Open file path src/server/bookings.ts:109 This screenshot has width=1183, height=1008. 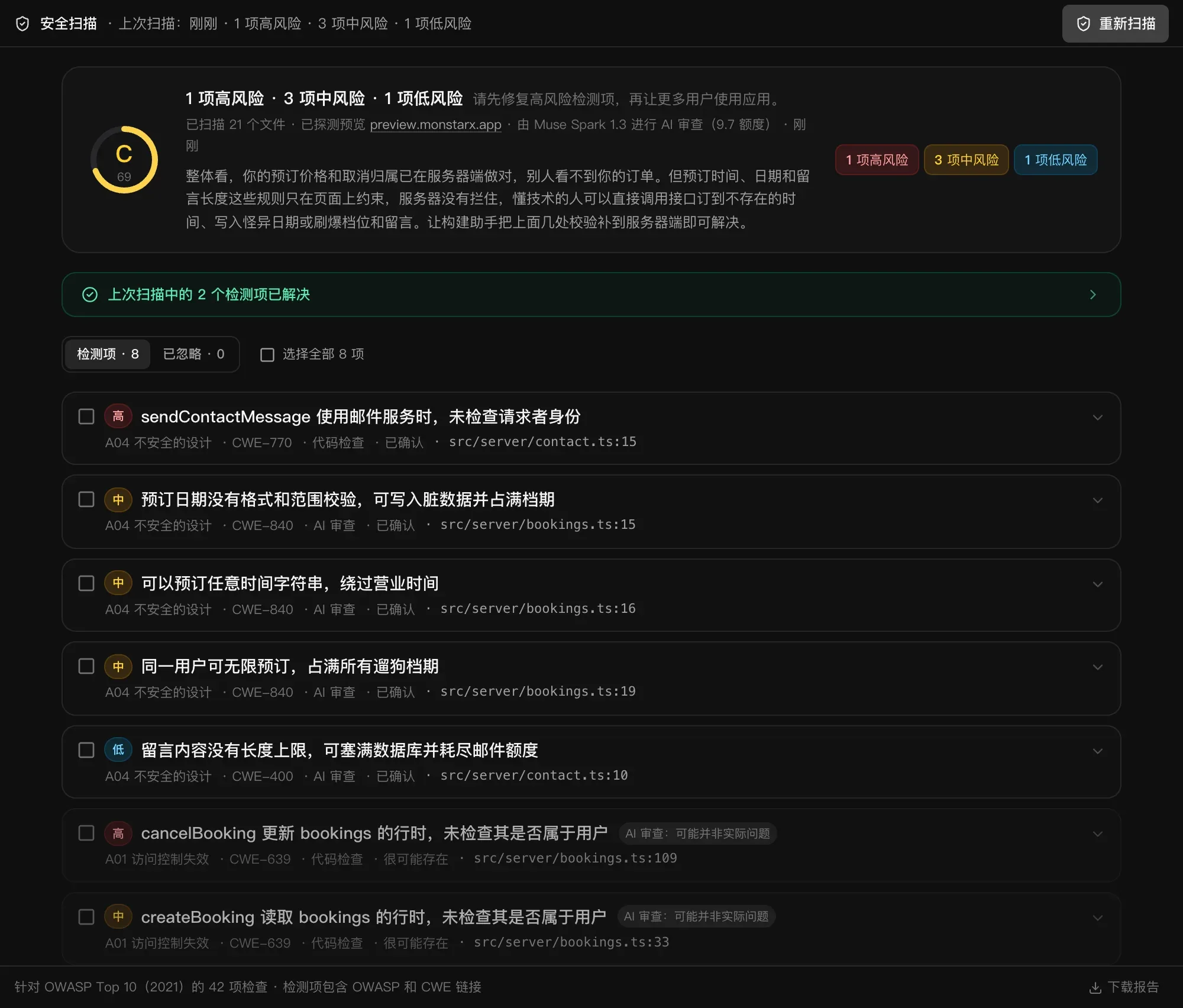tap(575, 858)
